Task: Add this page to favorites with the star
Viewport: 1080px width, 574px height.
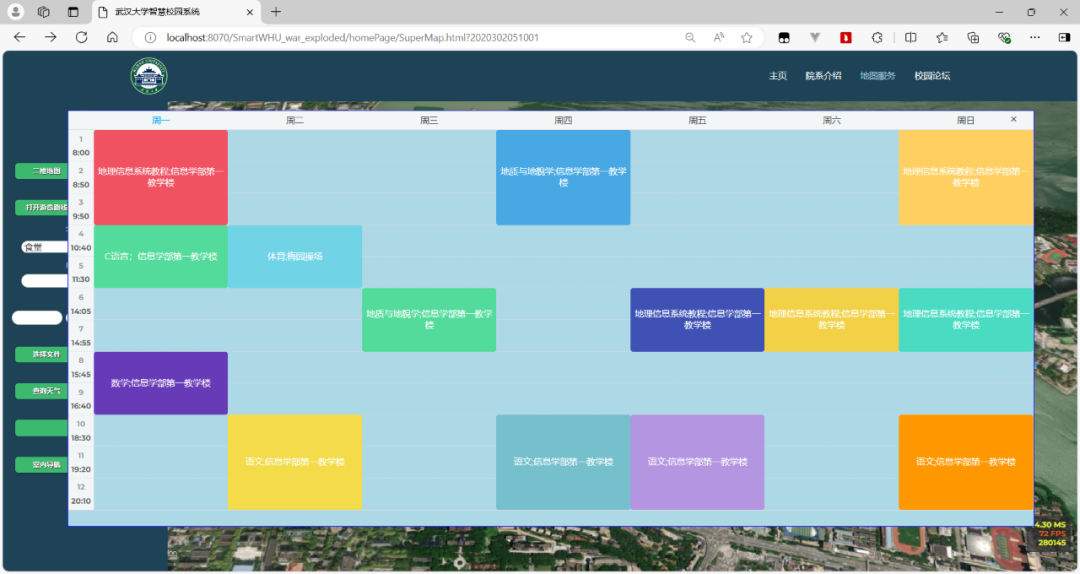Action: 746,37
